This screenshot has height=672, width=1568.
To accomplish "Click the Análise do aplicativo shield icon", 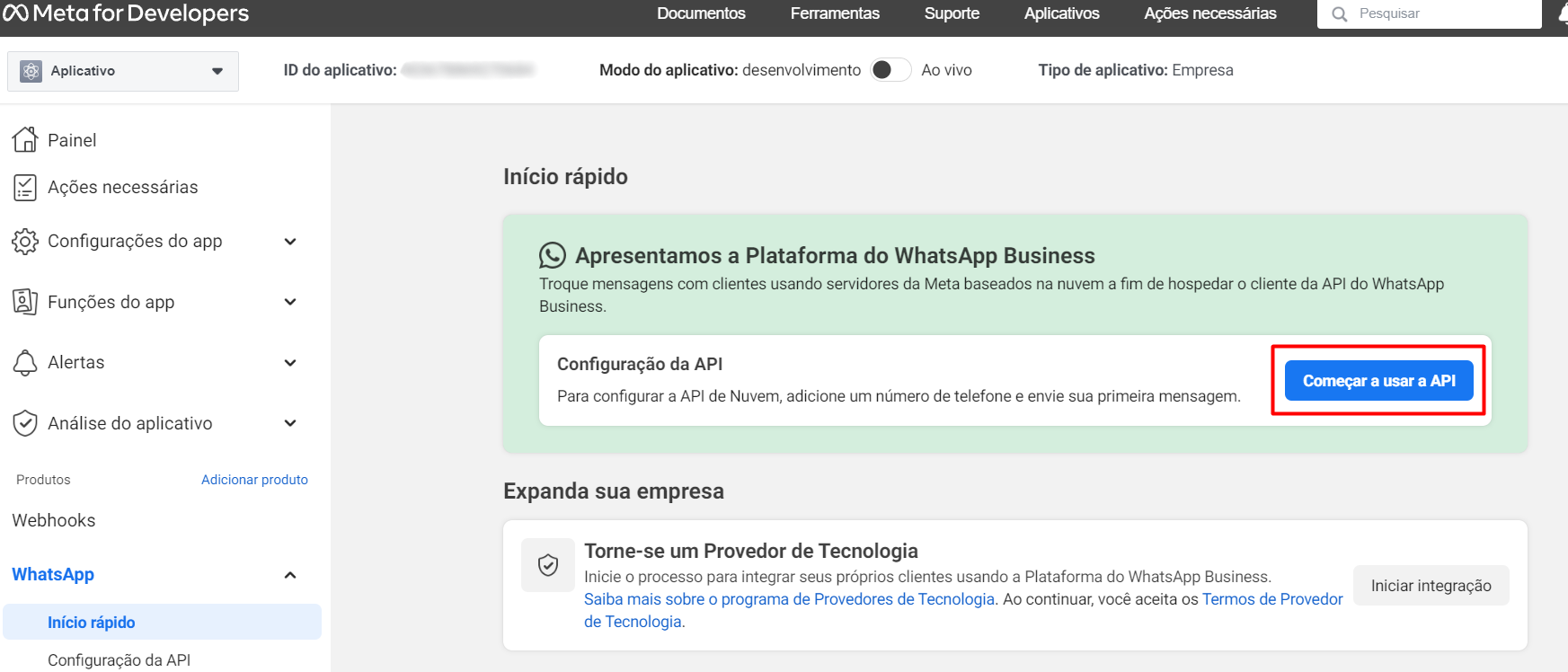I will pos(25,423).
